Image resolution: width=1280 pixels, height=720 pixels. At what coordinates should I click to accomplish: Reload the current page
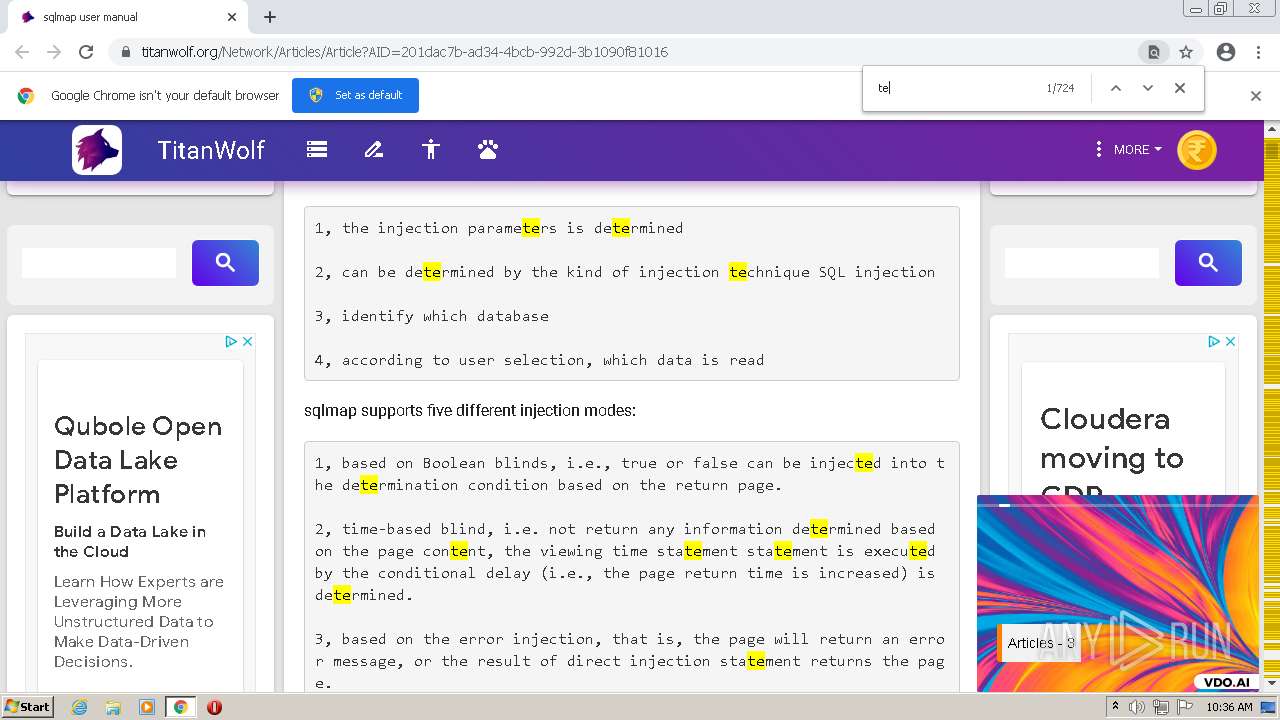pyautogui.click(x=86, y=52)
